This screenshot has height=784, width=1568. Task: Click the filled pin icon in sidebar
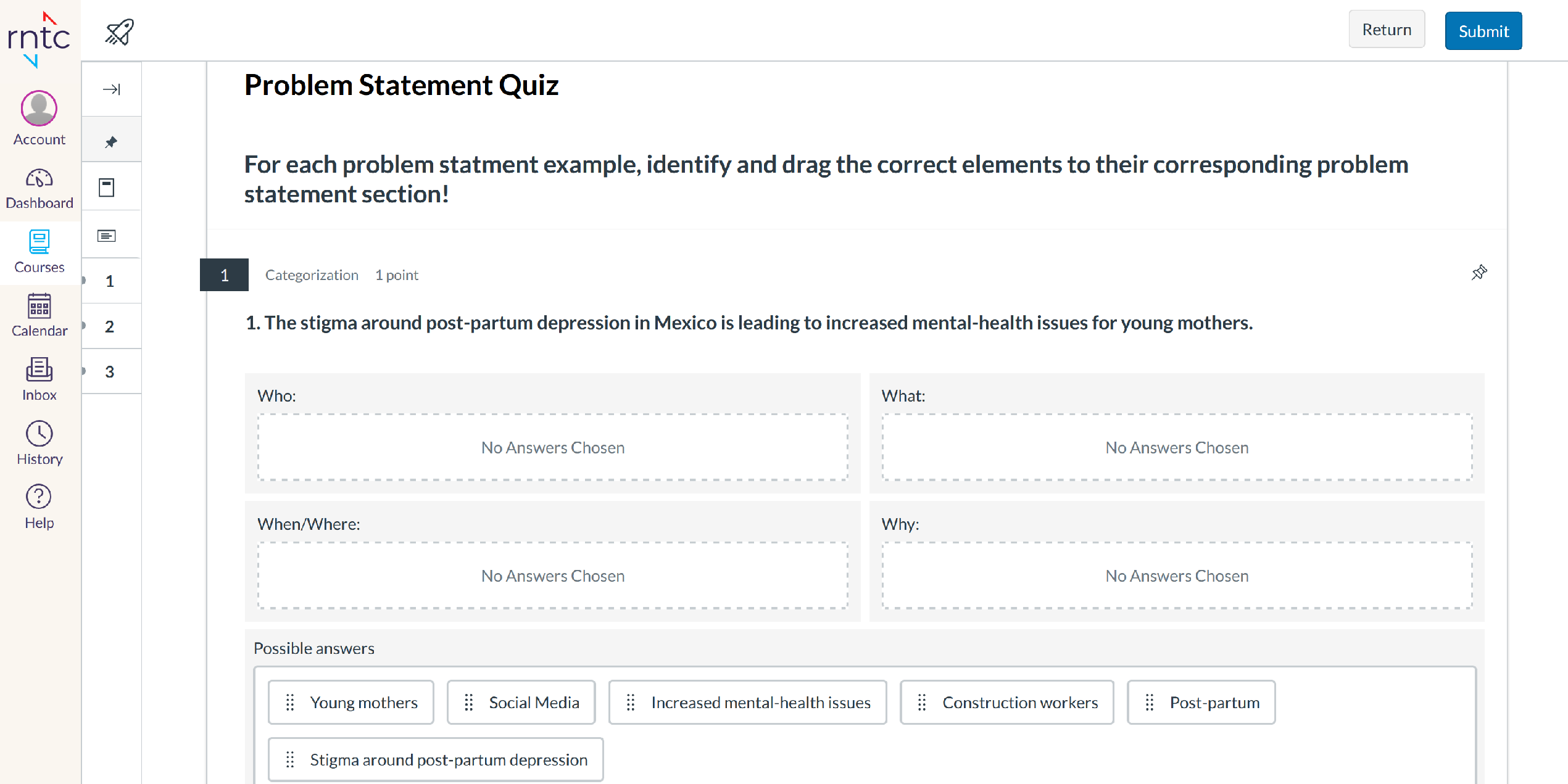point(111,142)
